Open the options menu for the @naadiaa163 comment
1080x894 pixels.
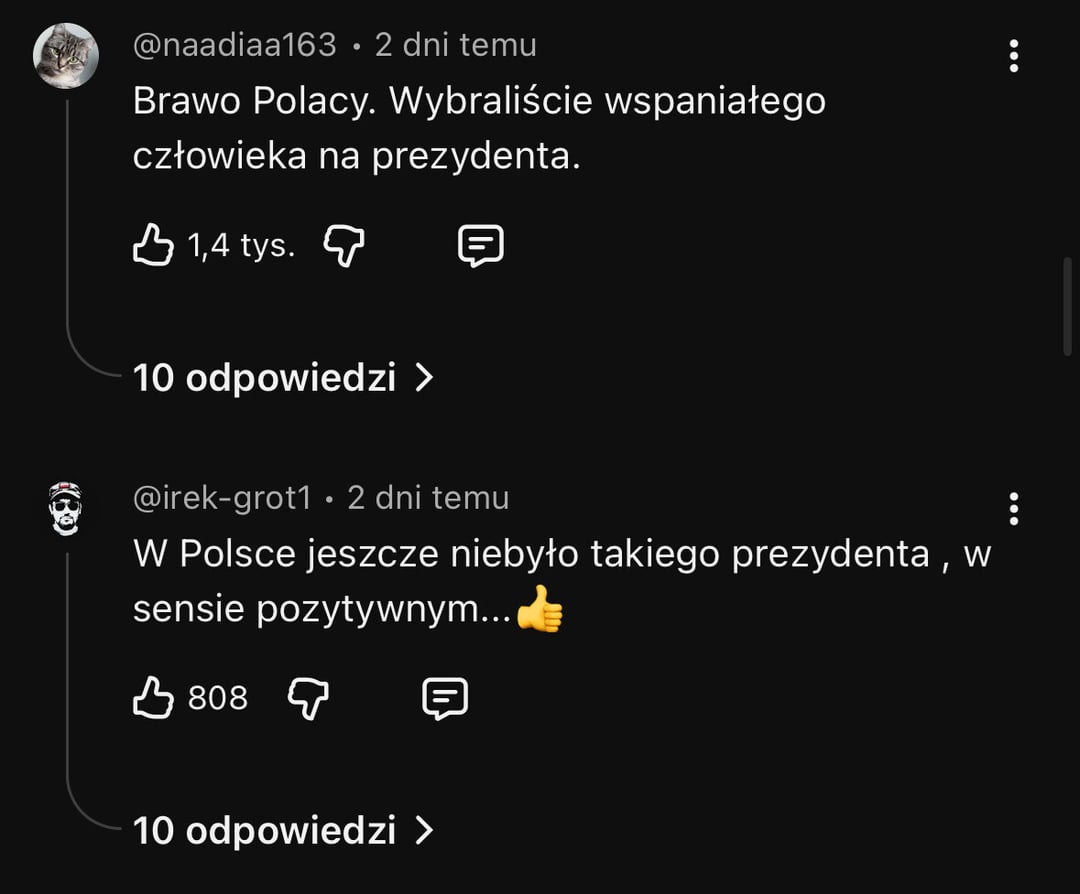tap(1013, 56)
